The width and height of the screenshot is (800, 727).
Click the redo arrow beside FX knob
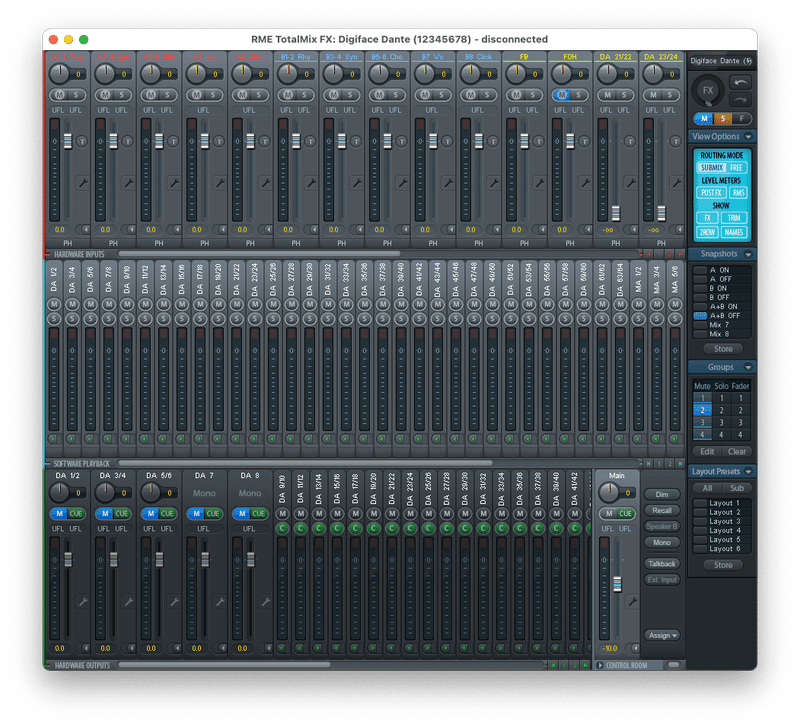click(740, 99)
